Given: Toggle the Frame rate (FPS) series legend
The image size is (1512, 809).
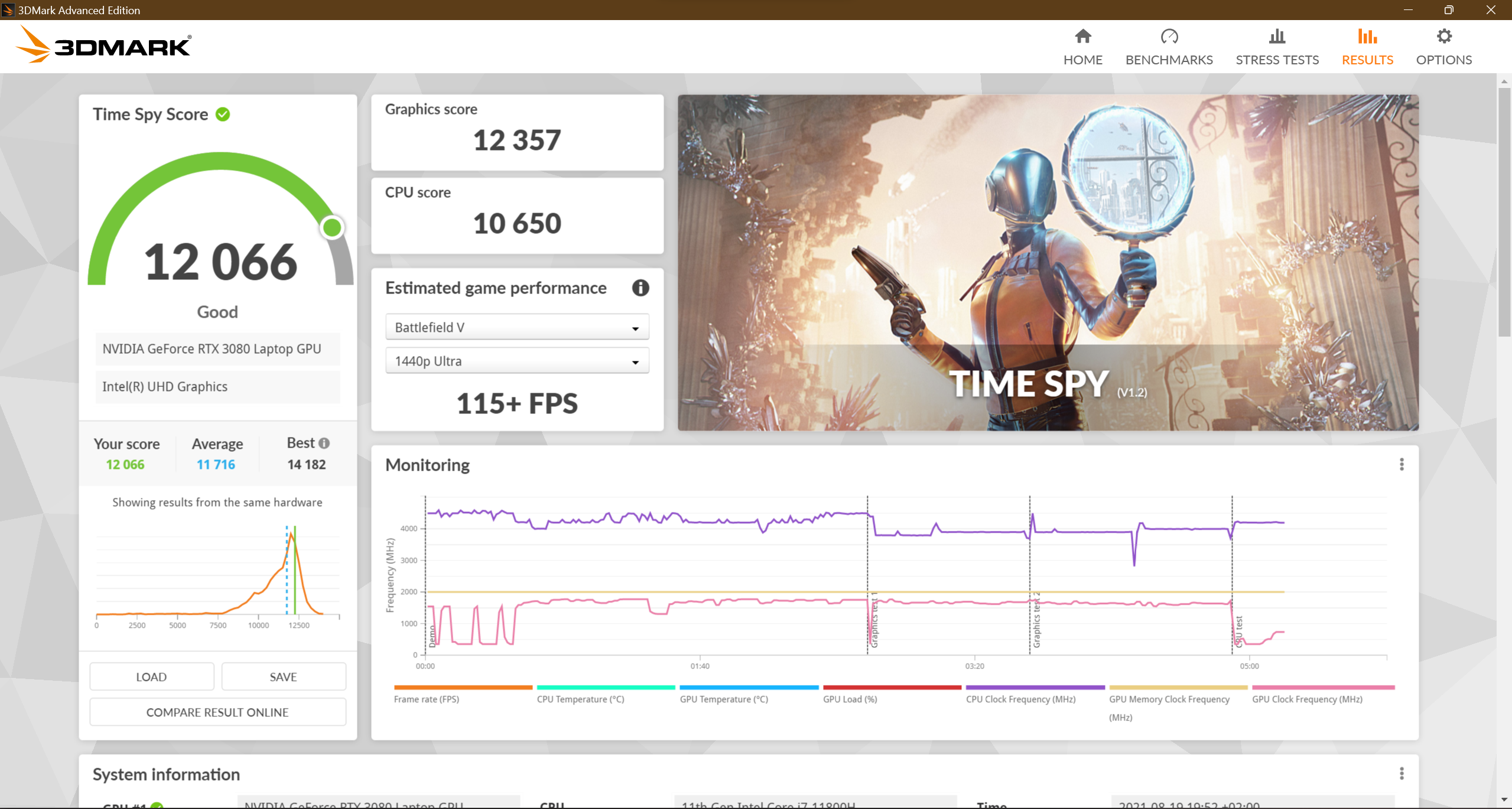Looking at the screenshot, I should pyautogui.click(x=427, y=699).
